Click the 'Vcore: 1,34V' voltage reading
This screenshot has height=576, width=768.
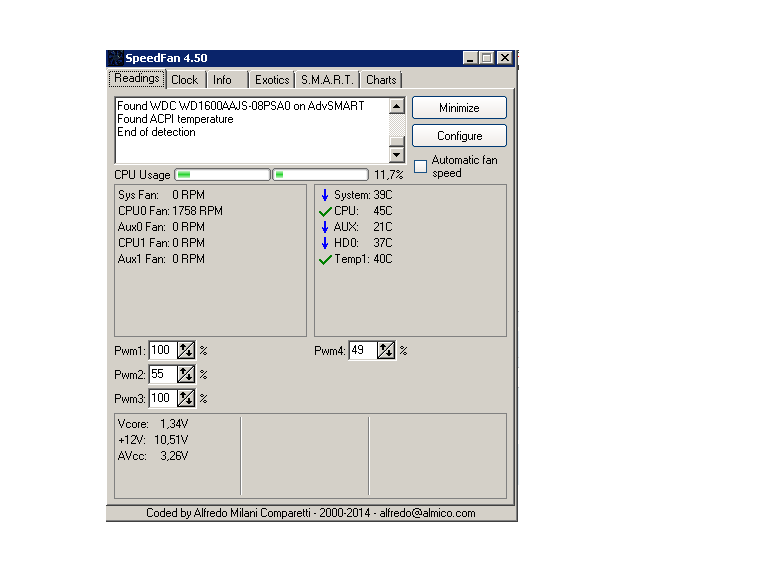point(153,424)
